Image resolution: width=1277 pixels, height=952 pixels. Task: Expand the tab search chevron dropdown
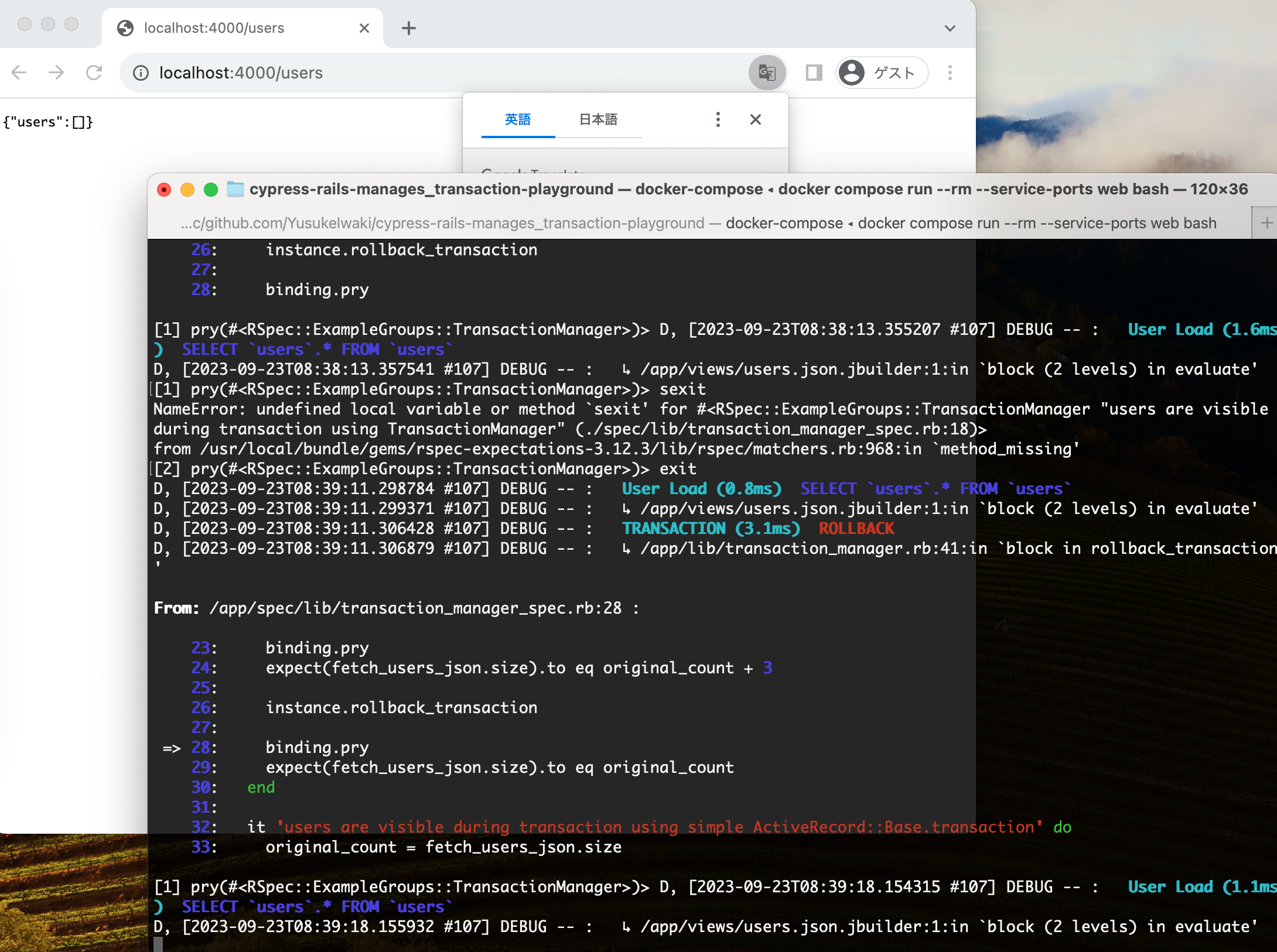950,28
